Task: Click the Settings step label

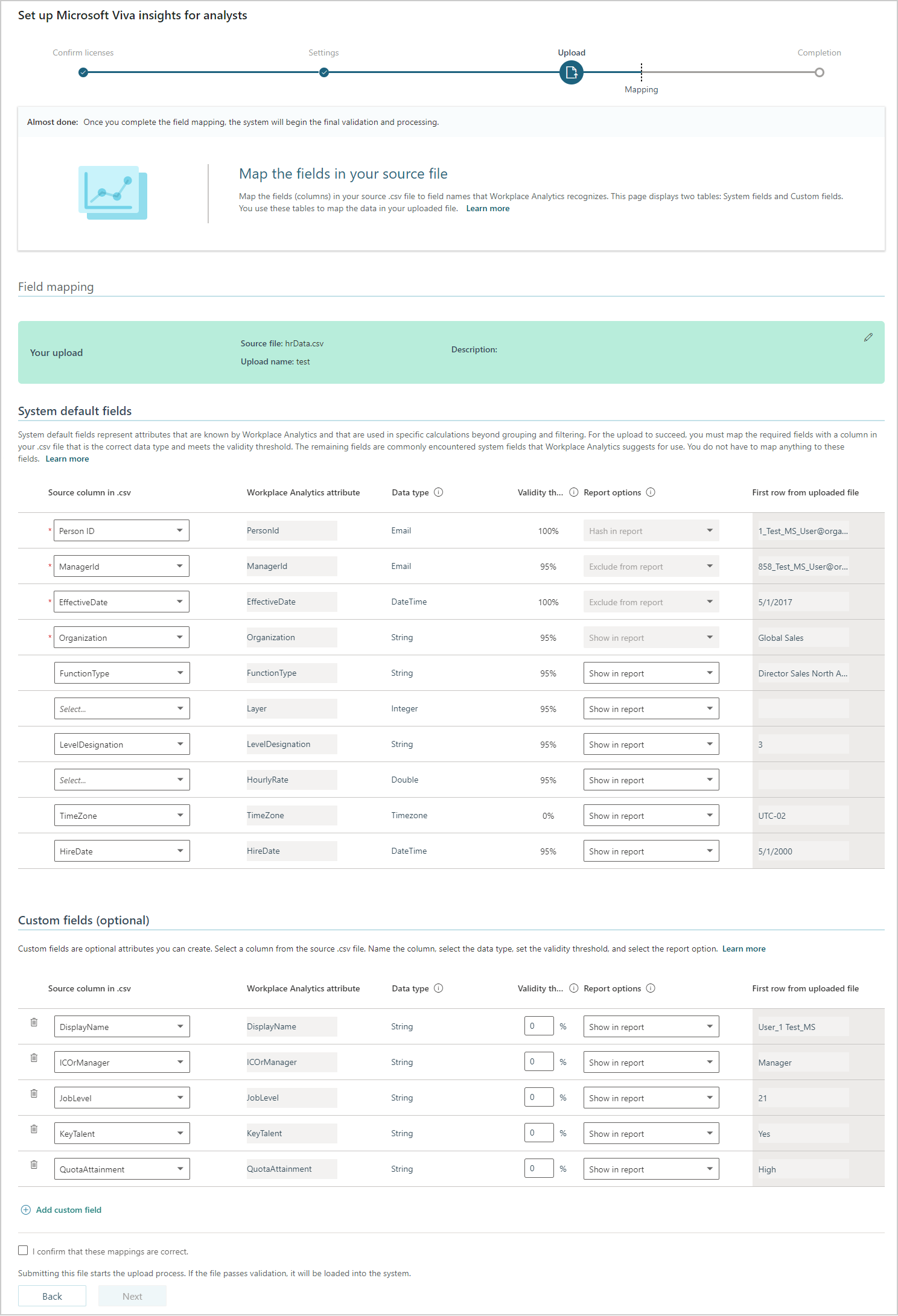Action: (x=323, y=52)
